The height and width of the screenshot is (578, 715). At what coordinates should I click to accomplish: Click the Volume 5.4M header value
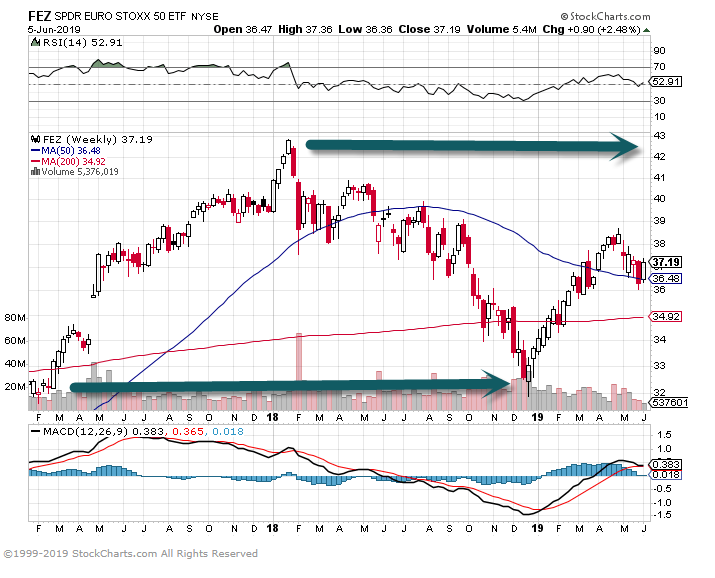tap(502, 30)
